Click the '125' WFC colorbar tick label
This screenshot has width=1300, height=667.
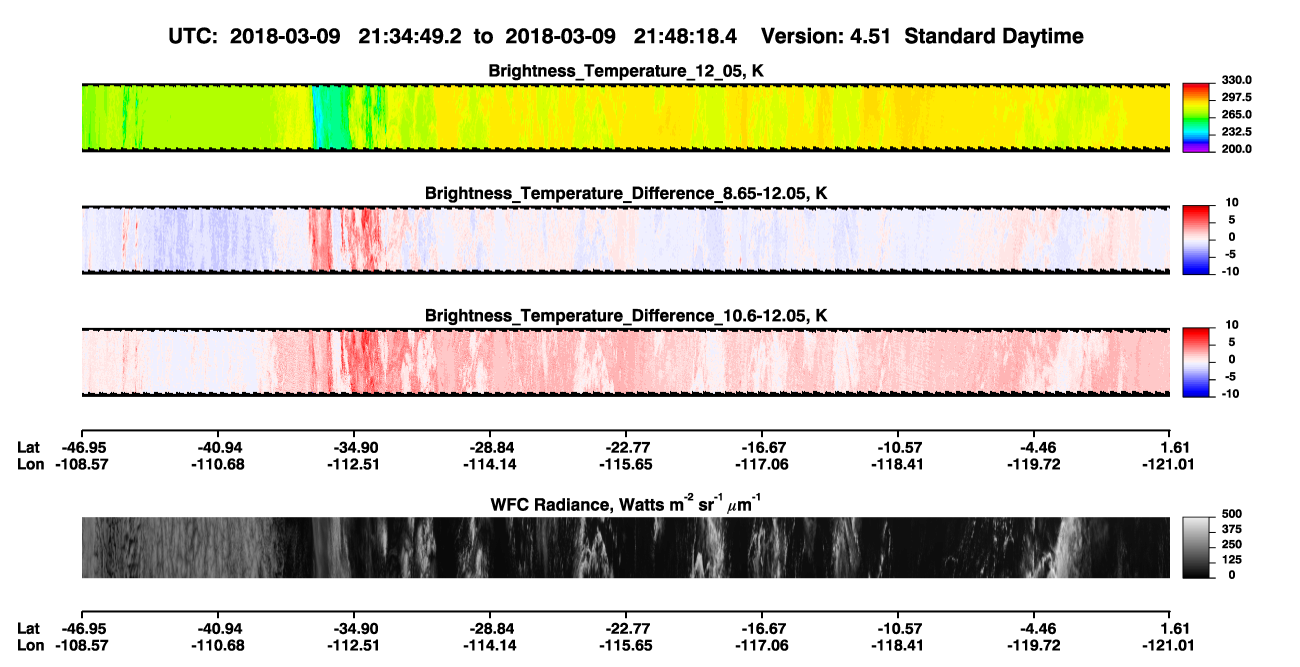(x=1230, y=559)
